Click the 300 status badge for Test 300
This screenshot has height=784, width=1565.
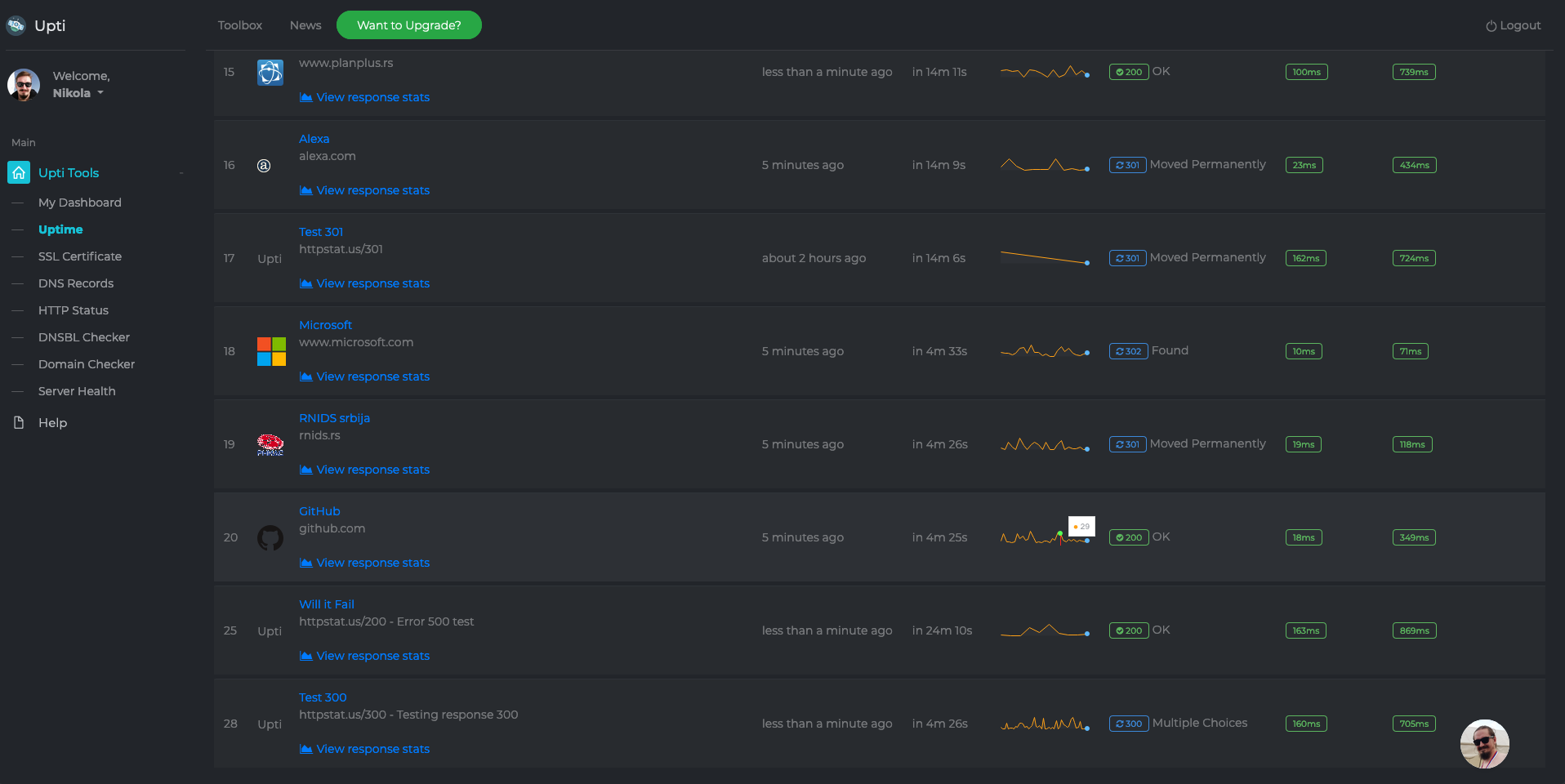[x=1129, y=724]
